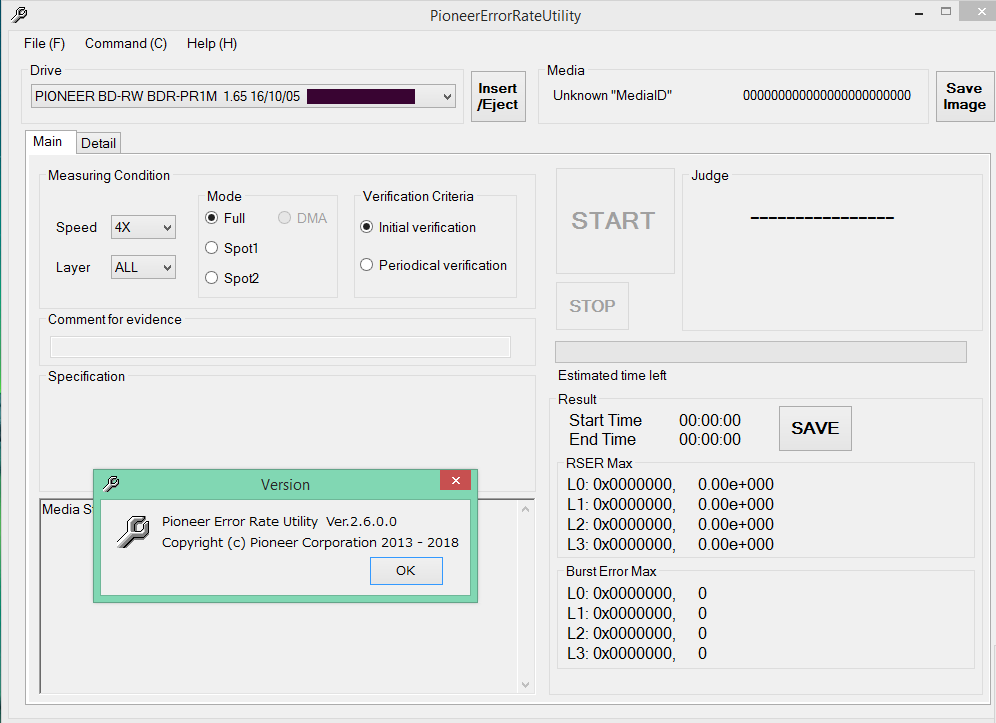Click Burst Error Max L1 row
Screen dimensions: 996x723
click(x=636, y=613)
